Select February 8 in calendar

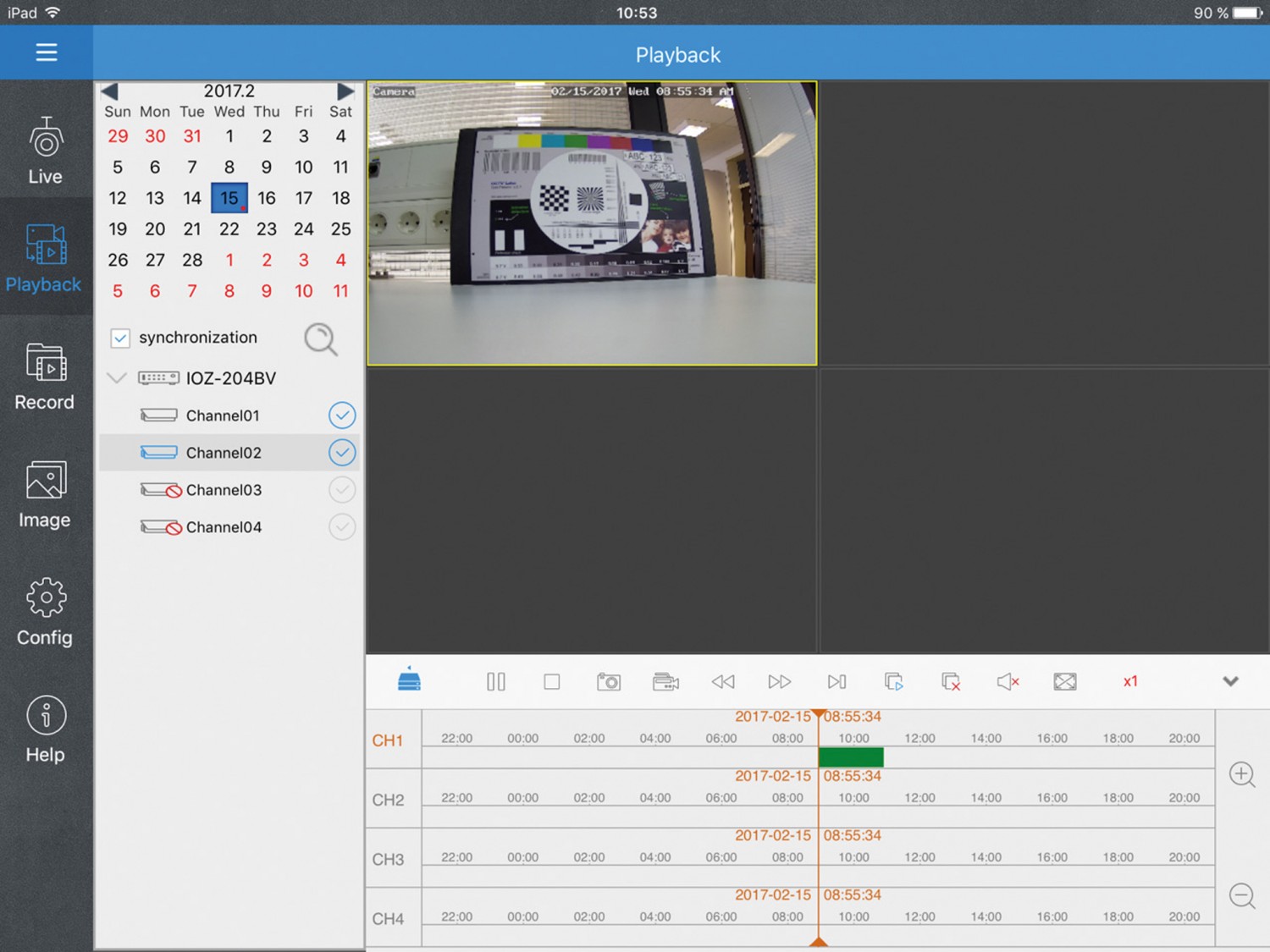point(229,168)
